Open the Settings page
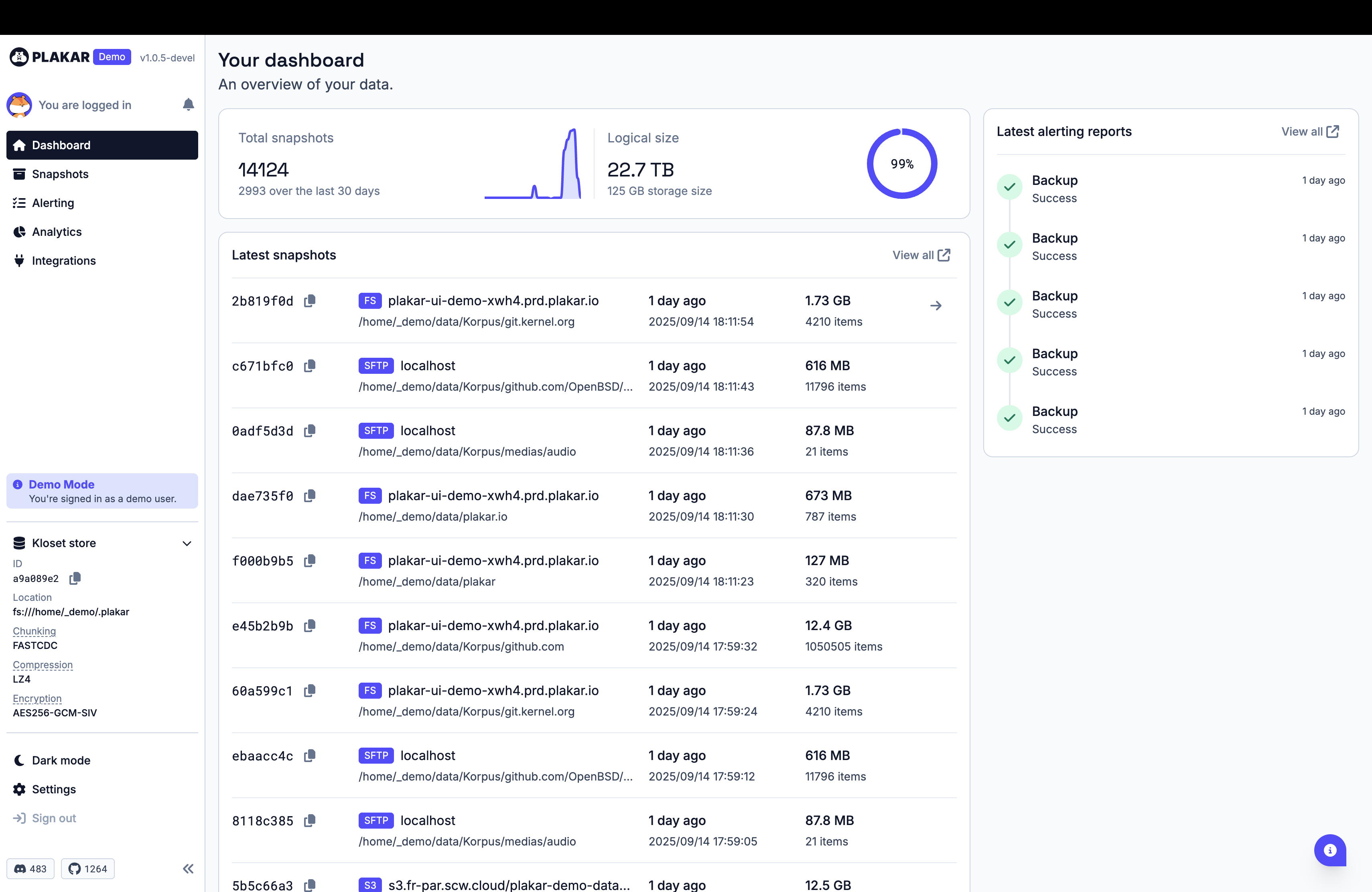The height and width of the screenshot is (892, 1372). (54, 789)
